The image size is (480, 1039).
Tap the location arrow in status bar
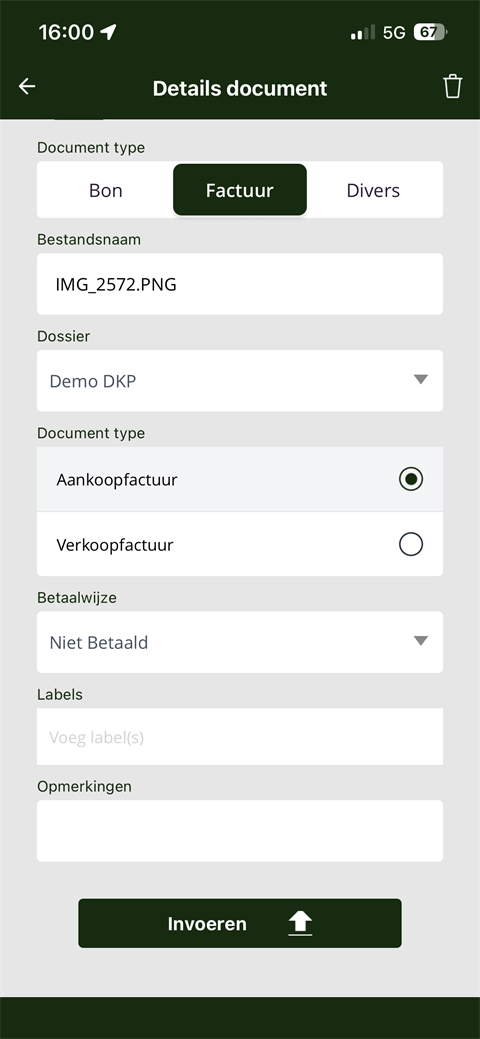[108, 32]
